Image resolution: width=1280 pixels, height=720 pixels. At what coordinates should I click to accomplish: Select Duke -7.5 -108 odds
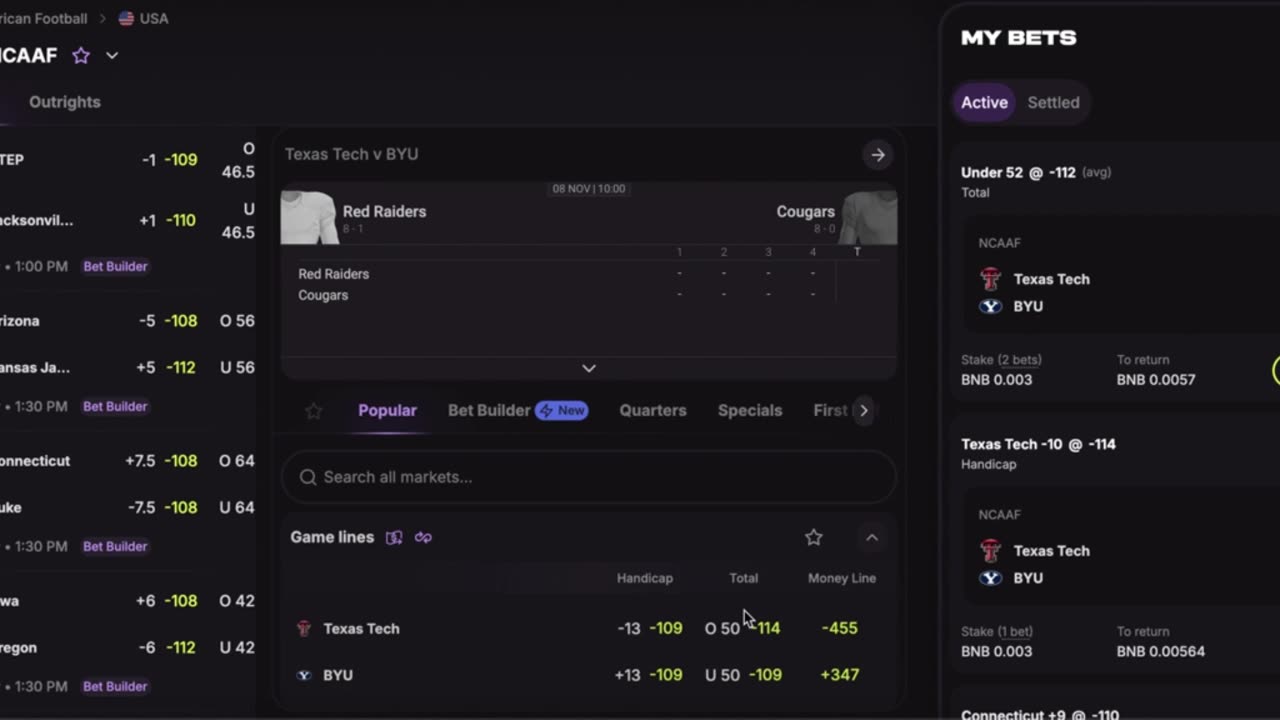pos(162,508)
